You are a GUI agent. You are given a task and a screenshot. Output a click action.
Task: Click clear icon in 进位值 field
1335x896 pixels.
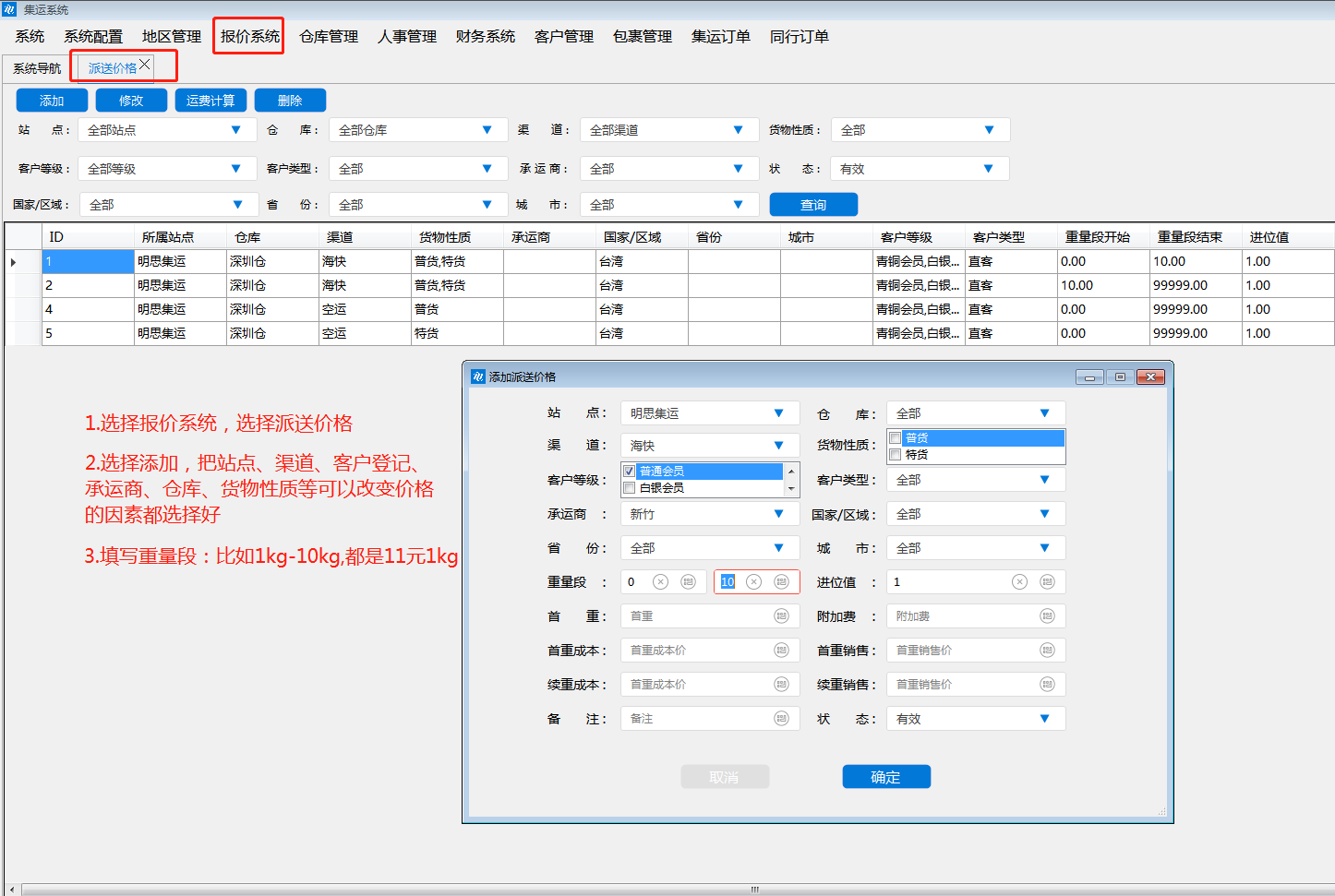coord(1019,582)
